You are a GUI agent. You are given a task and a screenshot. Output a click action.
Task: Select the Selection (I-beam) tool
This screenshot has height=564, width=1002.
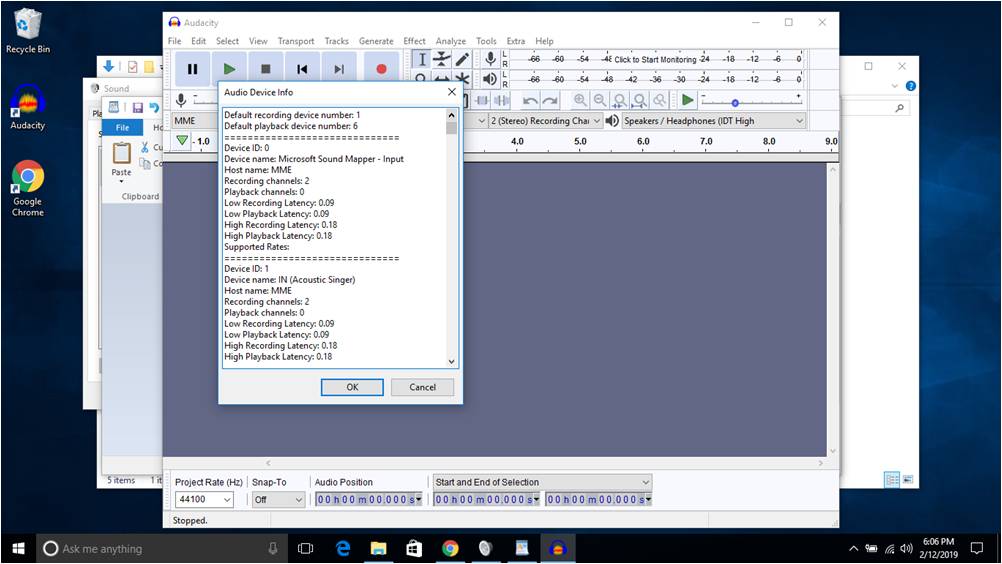[x=422, y=60]
